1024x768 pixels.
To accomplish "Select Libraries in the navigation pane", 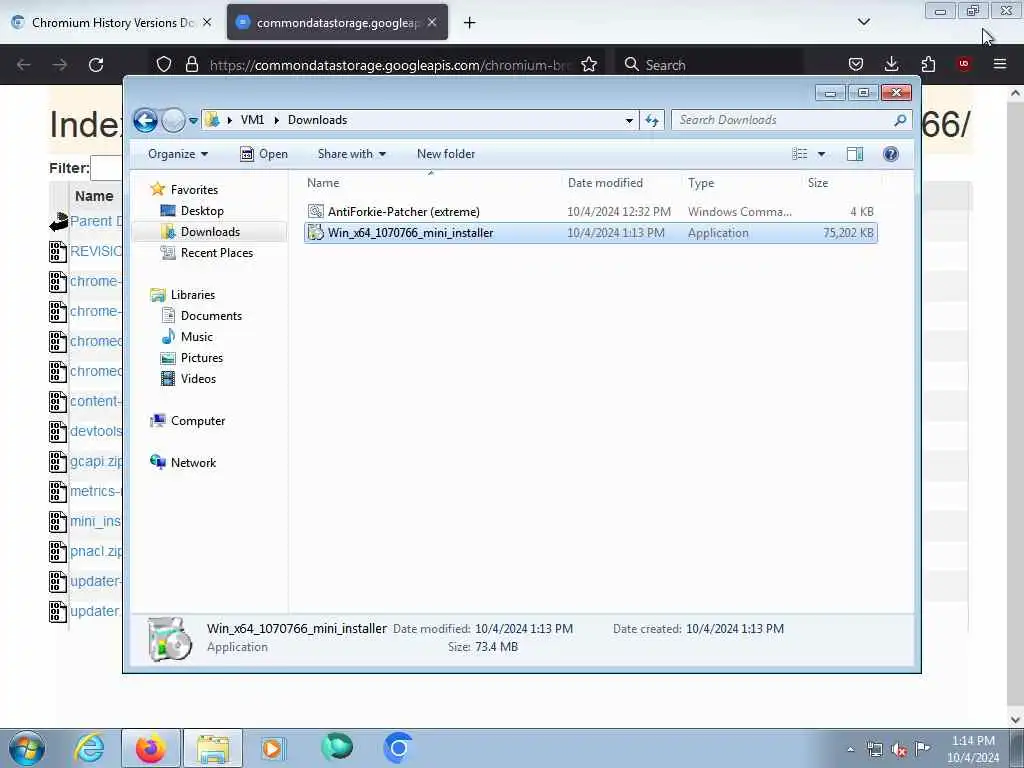I will pyautogui.click(x=193, y=295).
